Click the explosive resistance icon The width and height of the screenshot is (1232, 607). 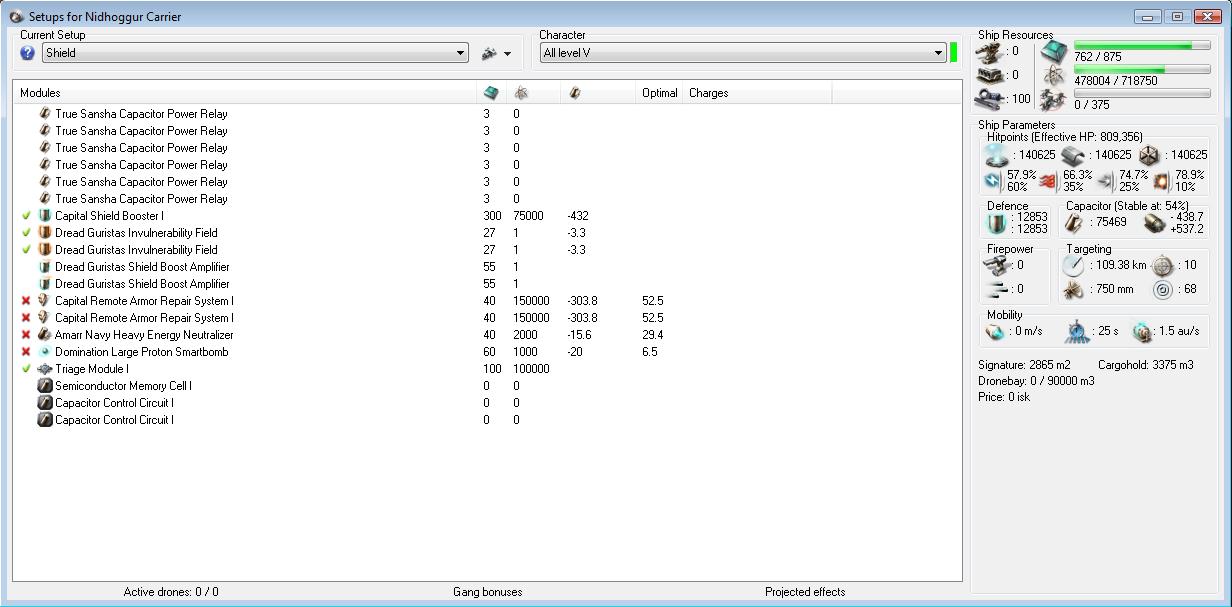[x=1161, y=181]
